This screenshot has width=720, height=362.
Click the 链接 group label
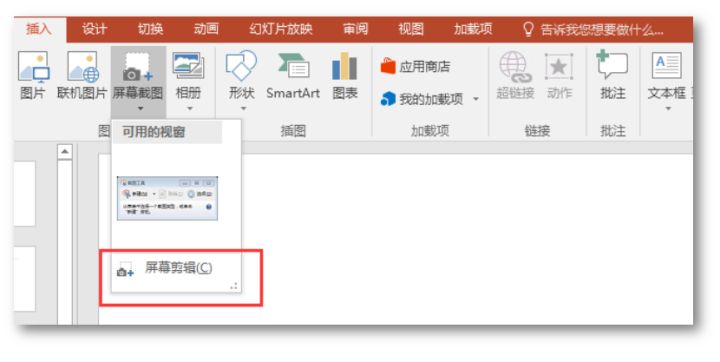537,131
